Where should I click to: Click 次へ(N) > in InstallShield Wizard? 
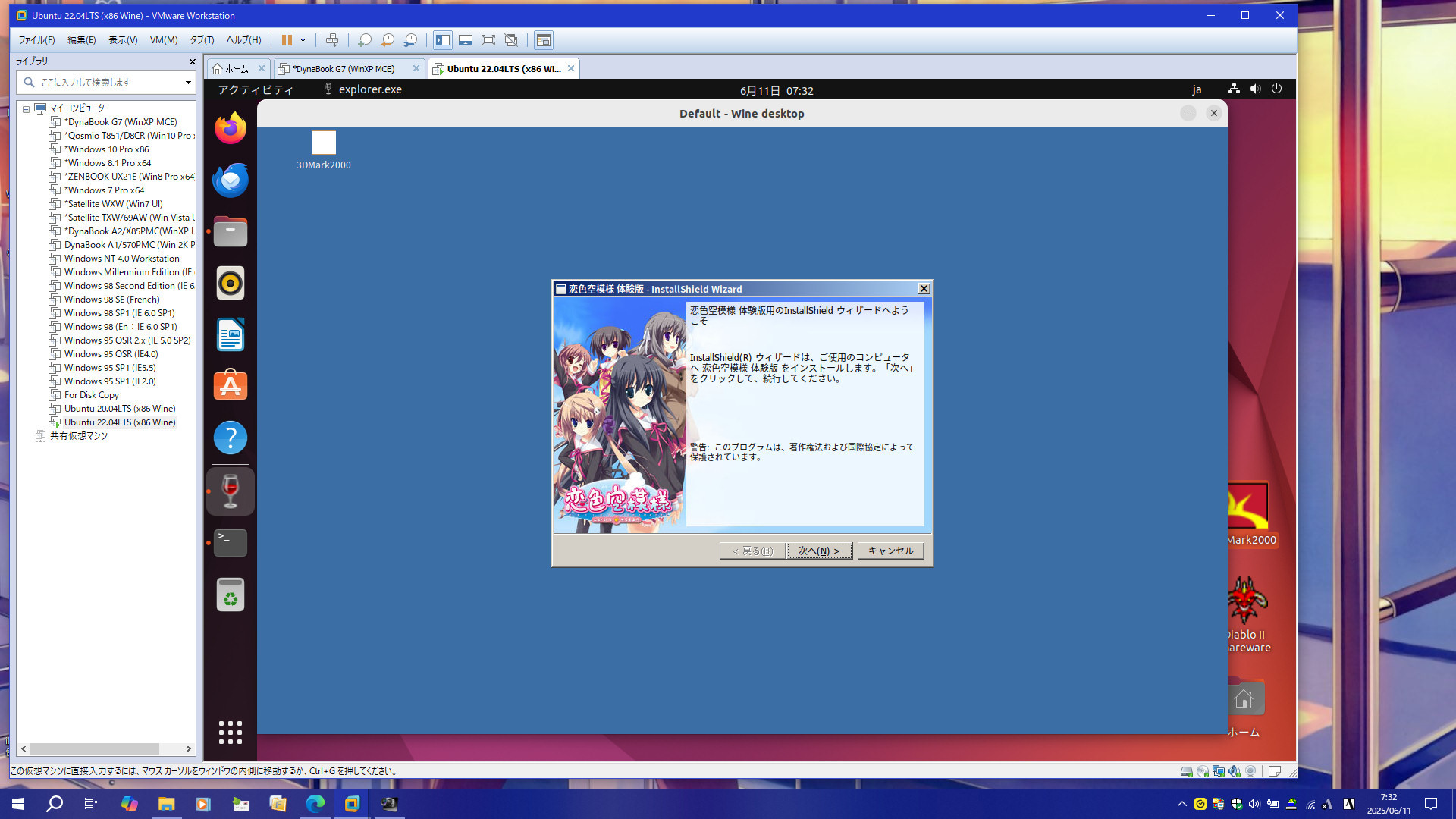tap(819, 551)
